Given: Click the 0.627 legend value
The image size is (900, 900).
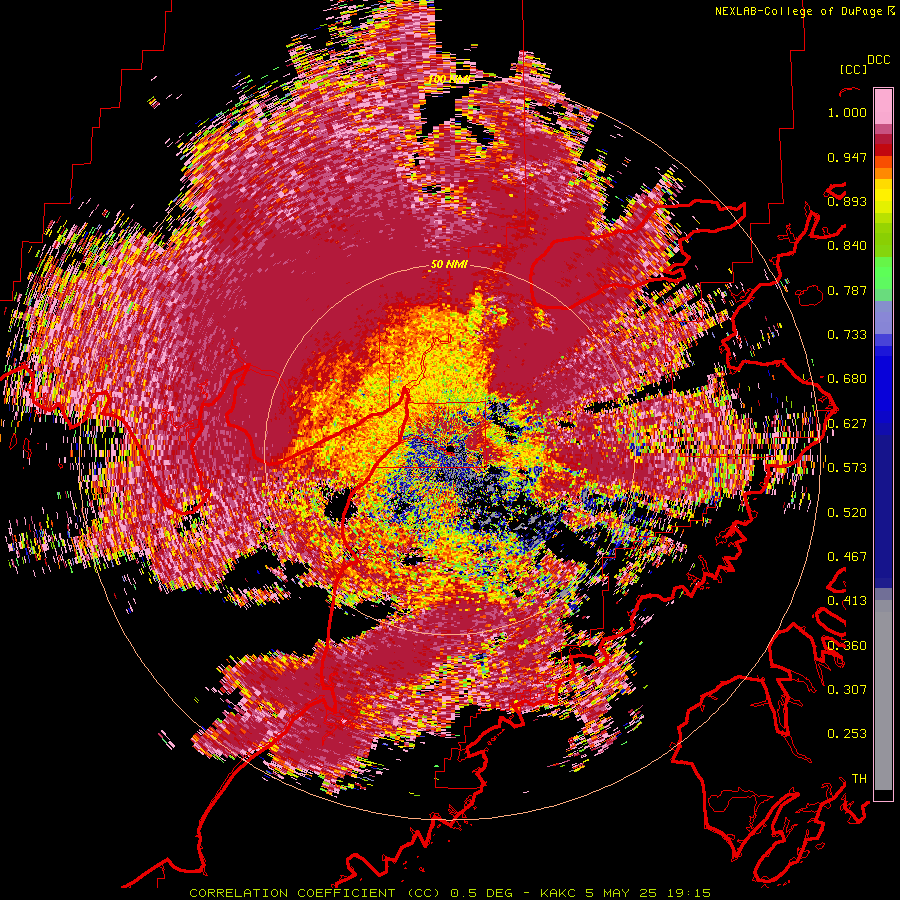Looking at the screenshot, I should [x=847, y=424].
